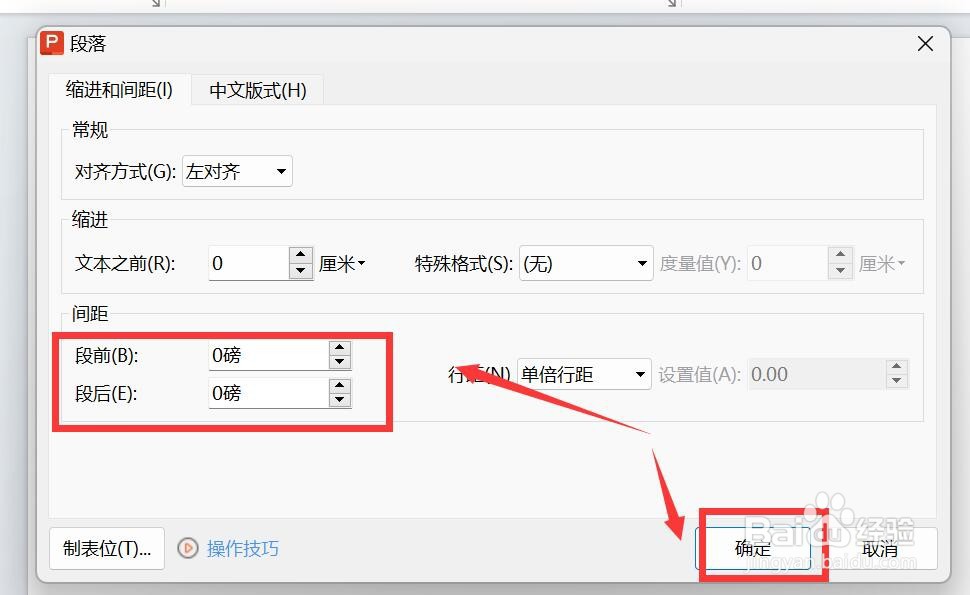970x595 pixels.
Task: Switch to the 中文版式 tab
Action: [x=257, y=89]
